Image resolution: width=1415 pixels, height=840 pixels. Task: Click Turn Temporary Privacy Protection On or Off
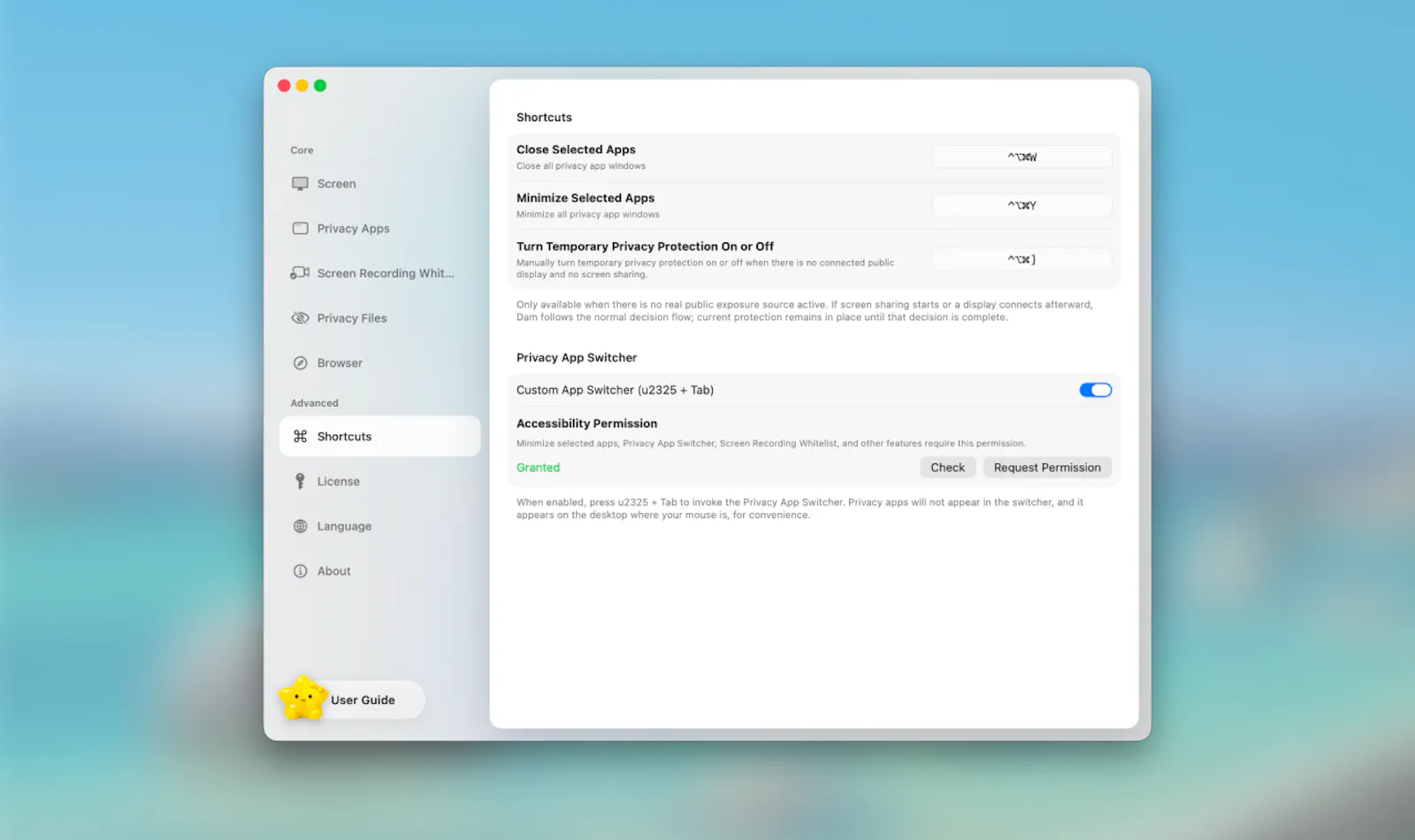point(645,247)
